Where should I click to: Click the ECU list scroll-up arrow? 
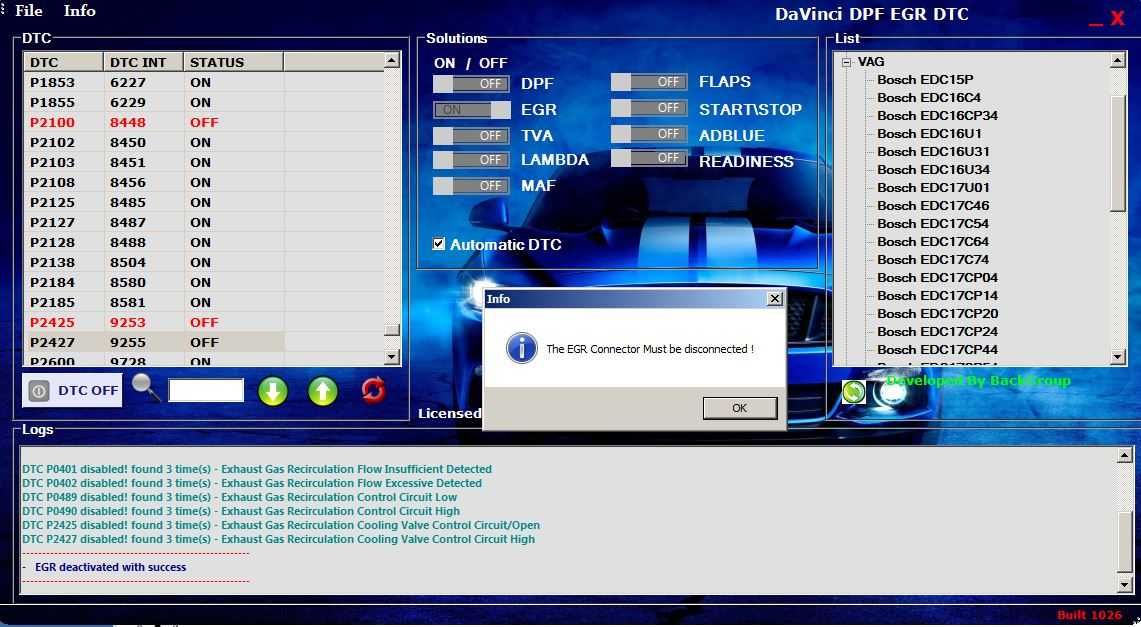click(1116, 59)
